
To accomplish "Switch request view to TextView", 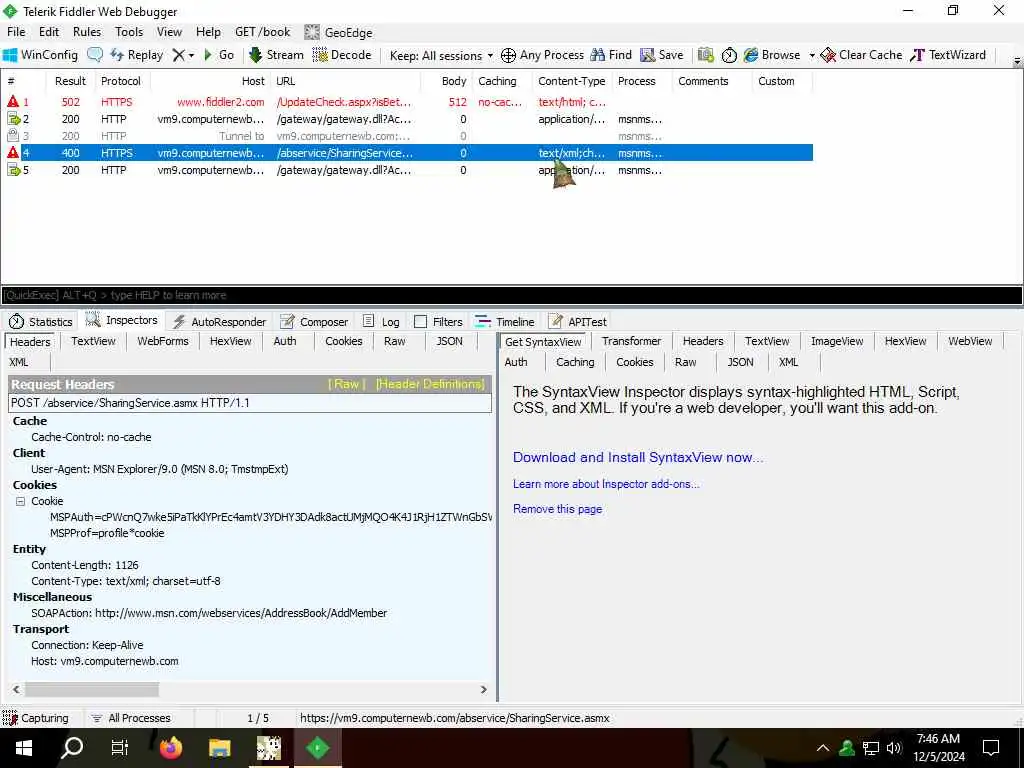I will 93,341.
